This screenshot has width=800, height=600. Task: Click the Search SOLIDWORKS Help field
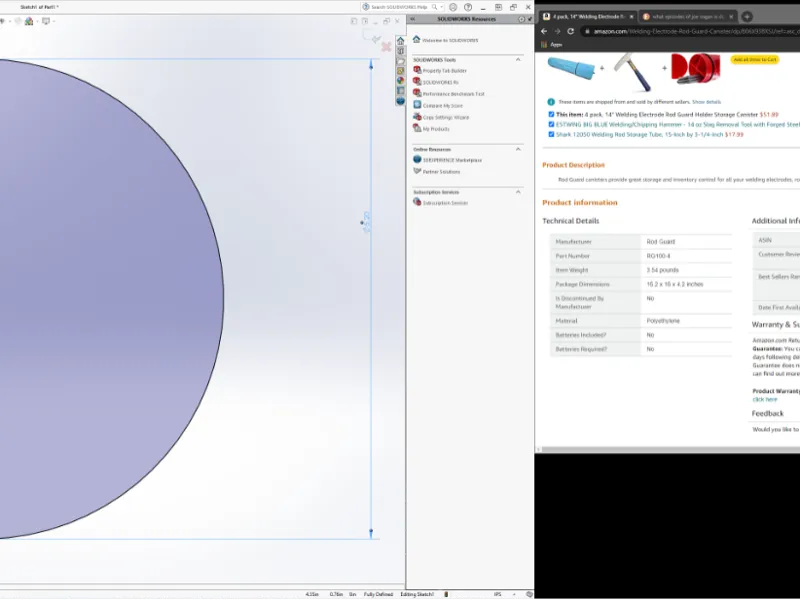pos(399,7)
